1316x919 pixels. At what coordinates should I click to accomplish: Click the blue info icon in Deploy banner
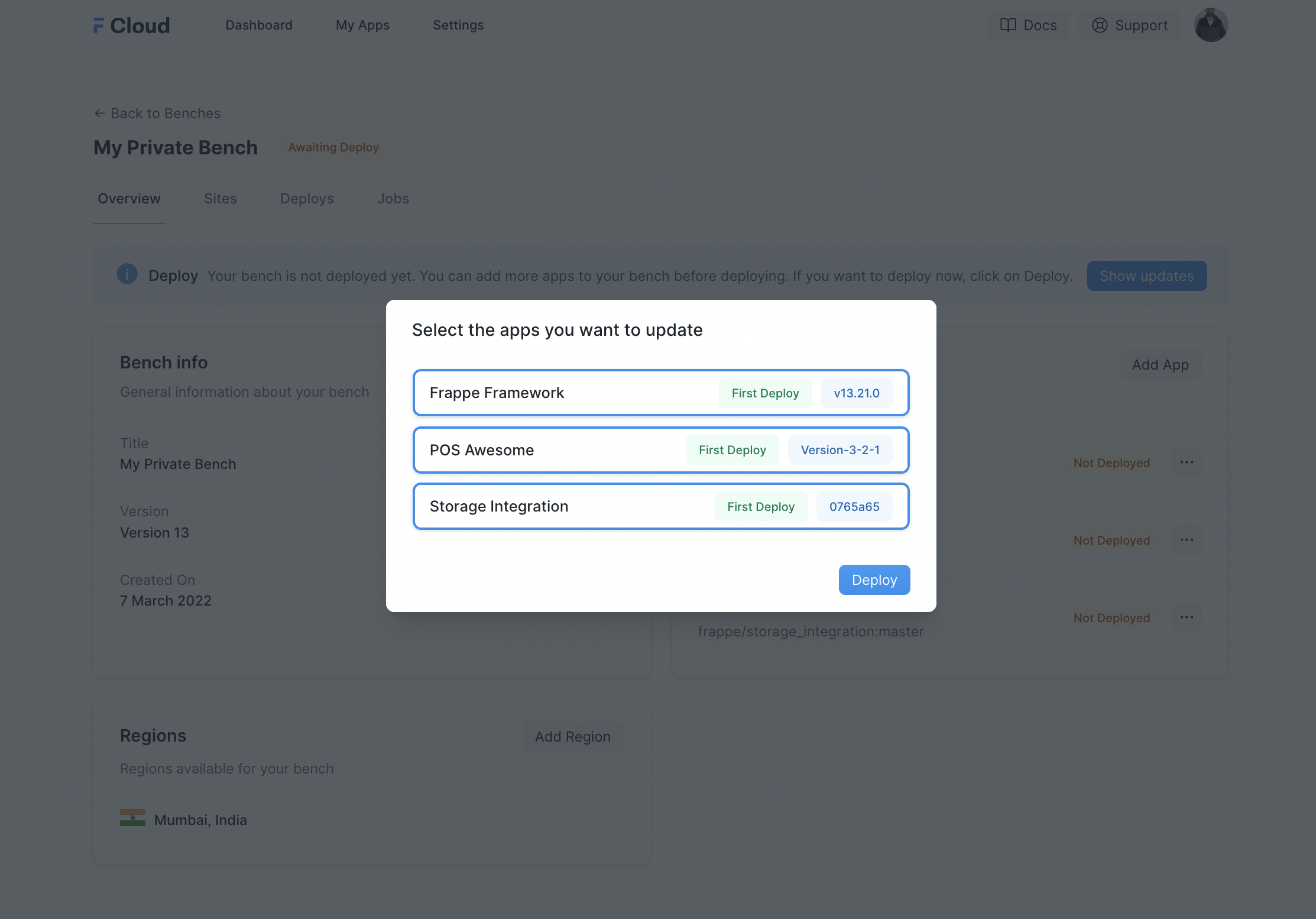[127, 274]
